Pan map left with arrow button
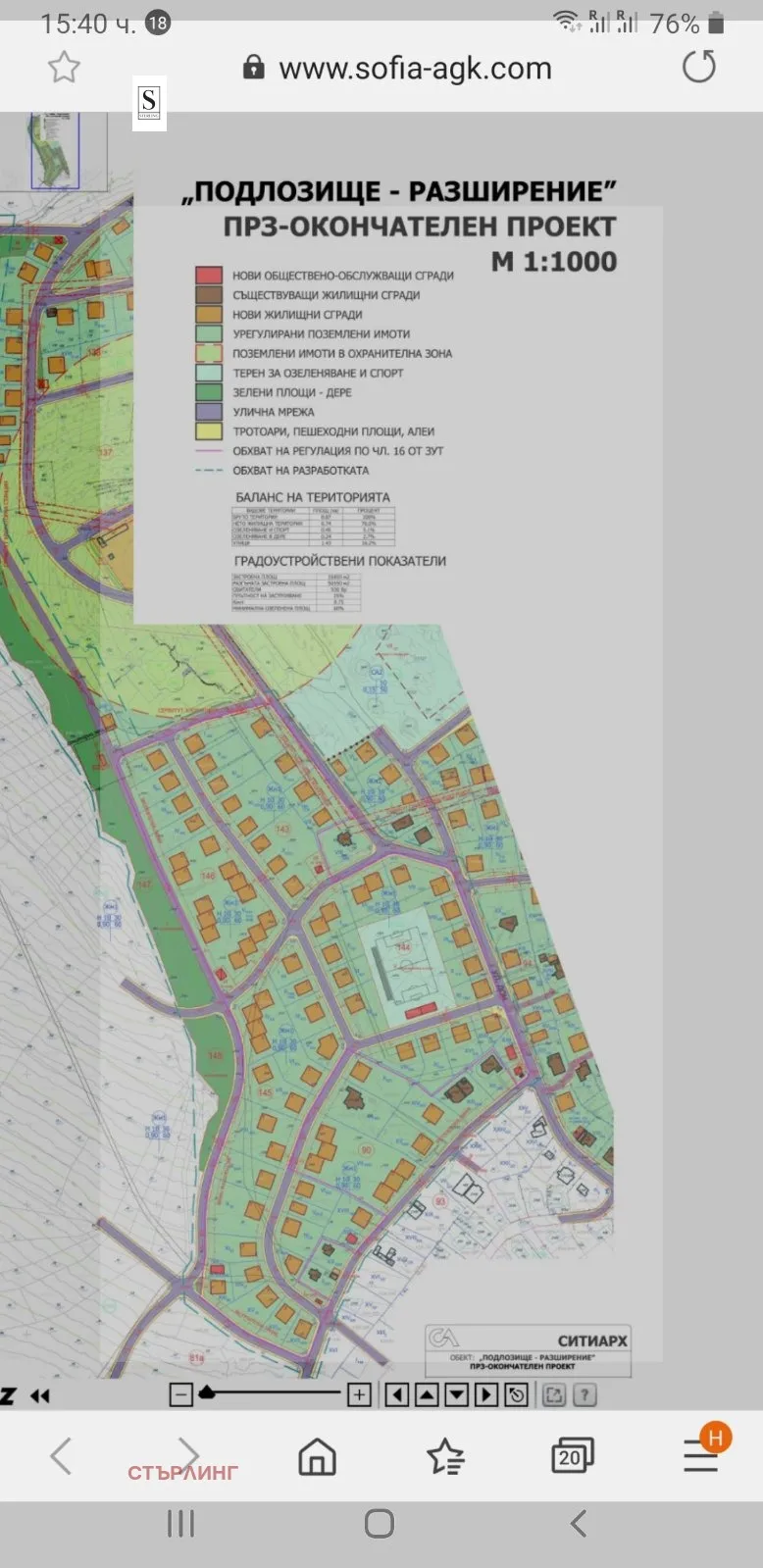 coord(396,1394)
